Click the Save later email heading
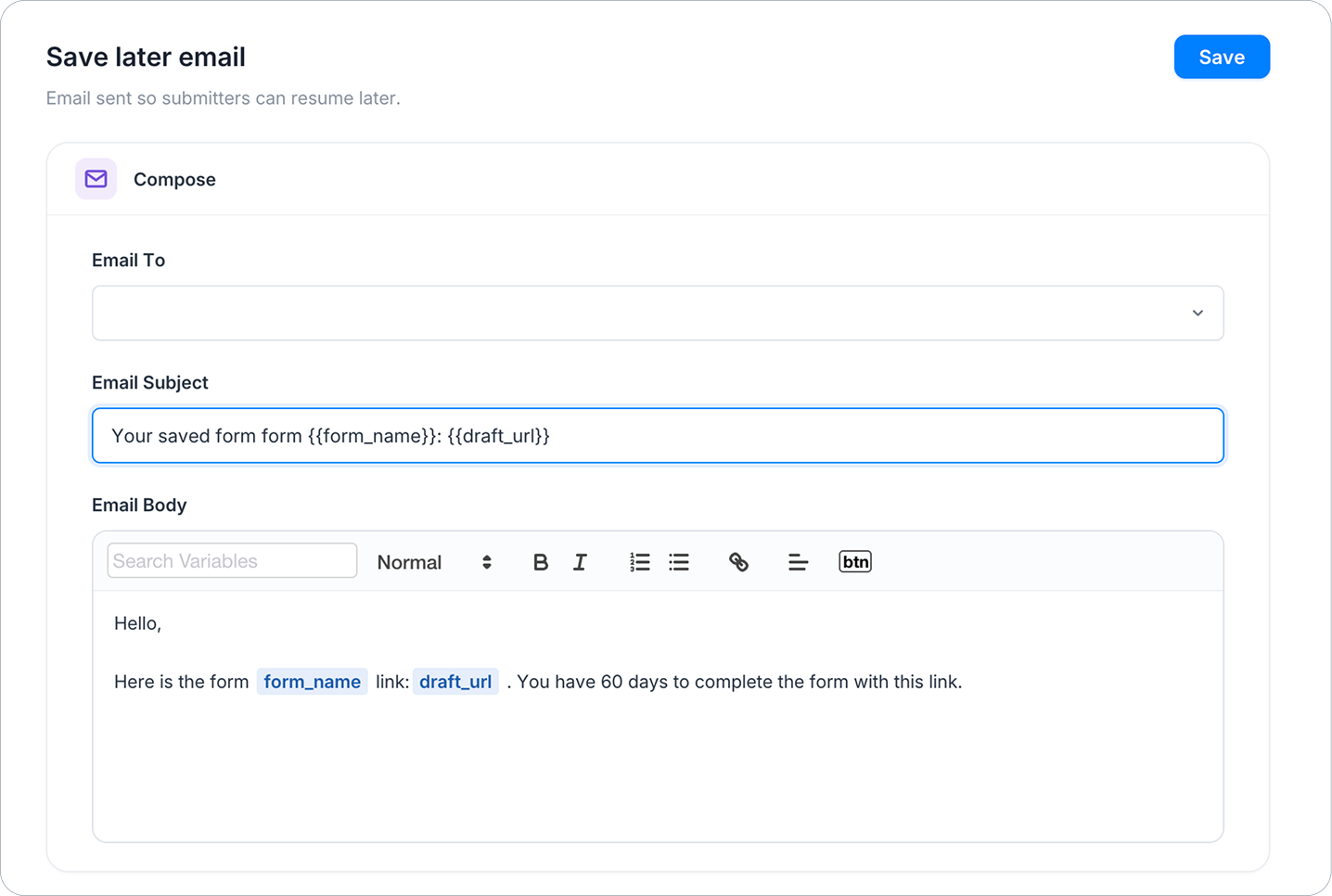This screenshot has height=896, width=1332. click(x=146, y=58)
